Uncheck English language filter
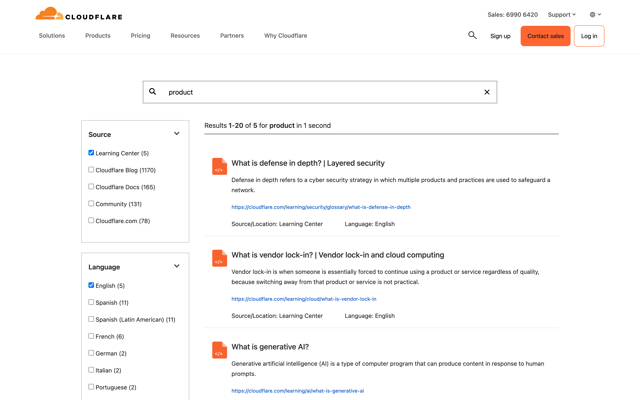Image resolution: width=640 pixels, height=400 pixels. coord(91,285)
